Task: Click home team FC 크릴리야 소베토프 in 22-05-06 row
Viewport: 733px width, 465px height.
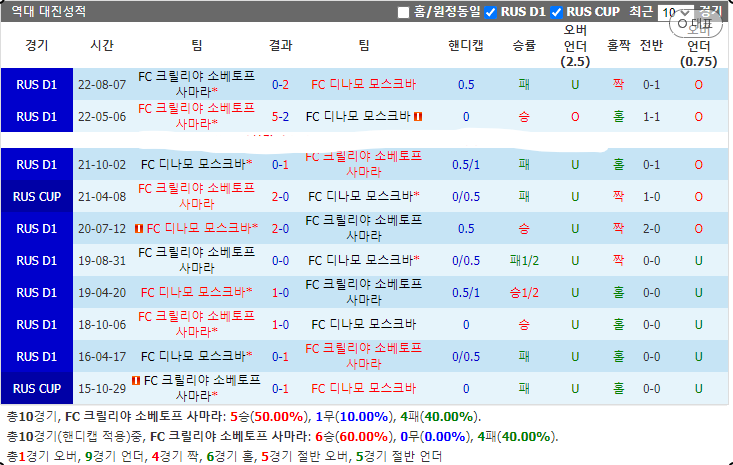Action: tap(196, 116)
